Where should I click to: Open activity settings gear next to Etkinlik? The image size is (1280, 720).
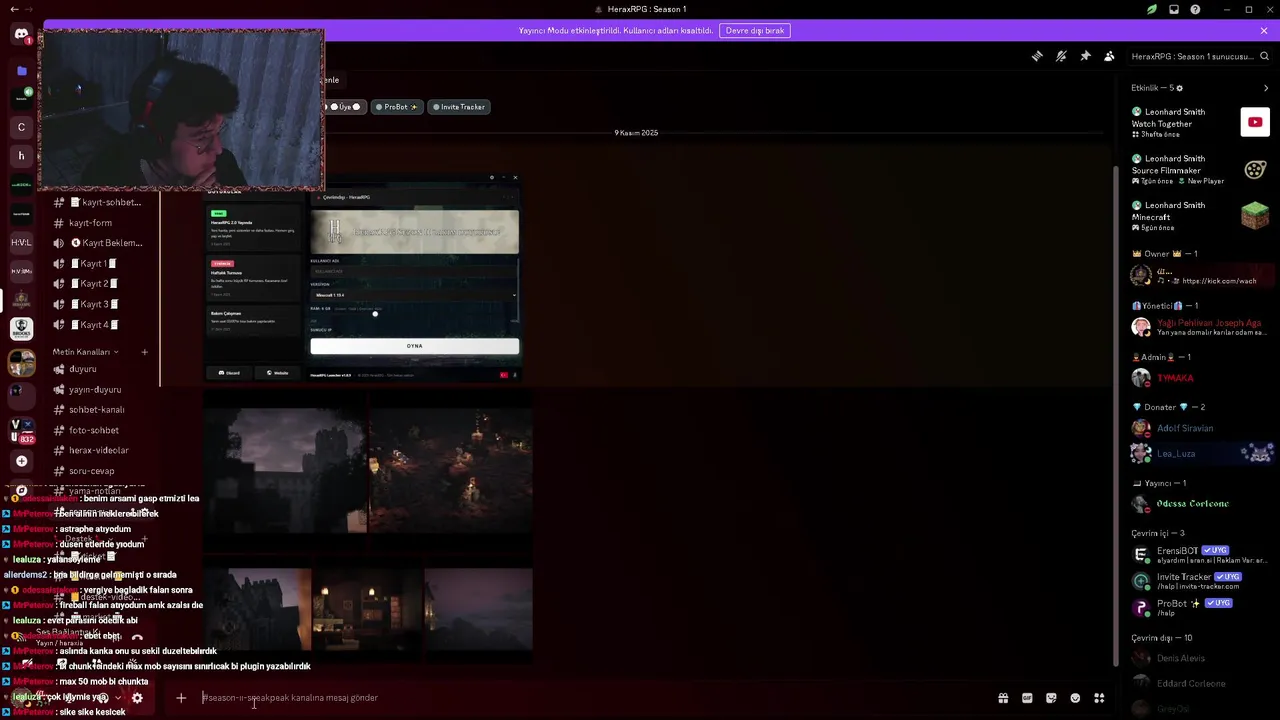1179,88
